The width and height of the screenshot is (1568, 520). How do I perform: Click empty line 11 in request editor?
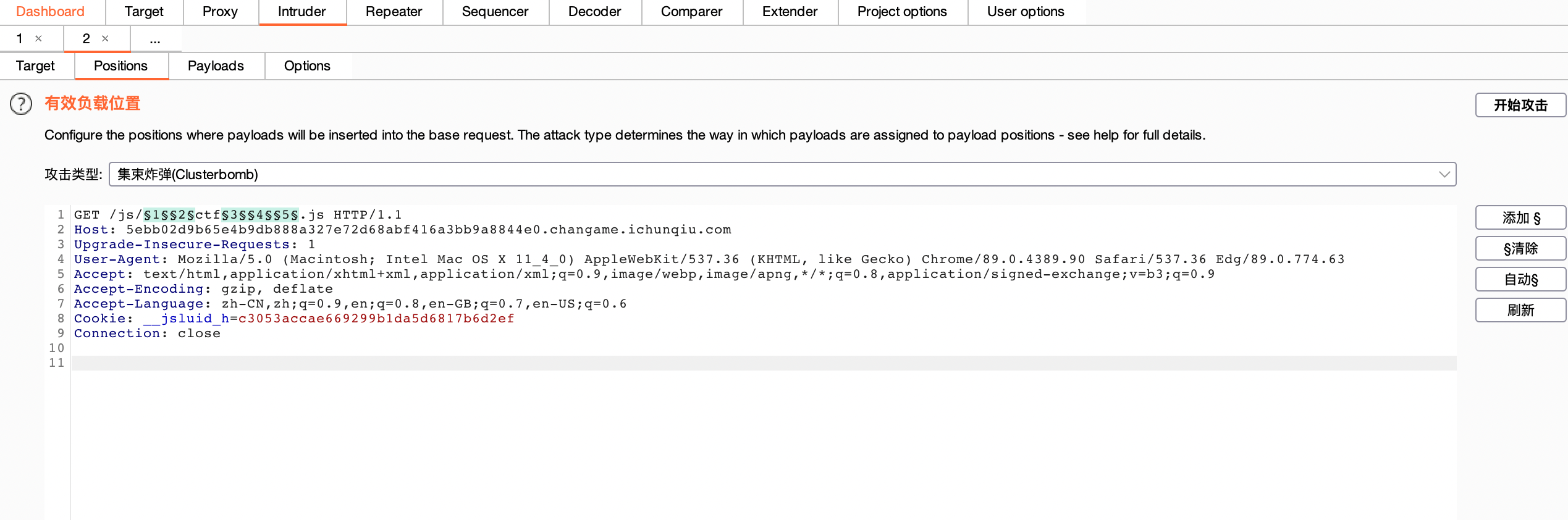[x=741, y=363]
